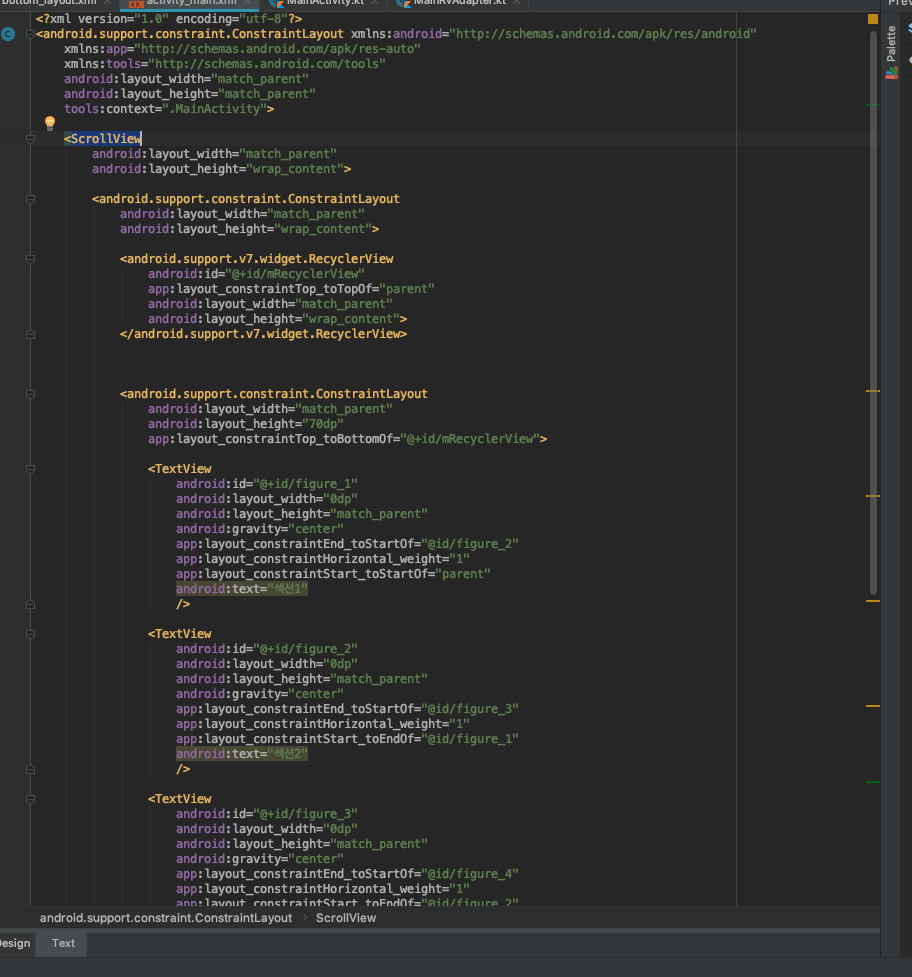Click the xmlns:app namespace declaration line
Screen dimensions: 912x977
click(x=242, y=49)
